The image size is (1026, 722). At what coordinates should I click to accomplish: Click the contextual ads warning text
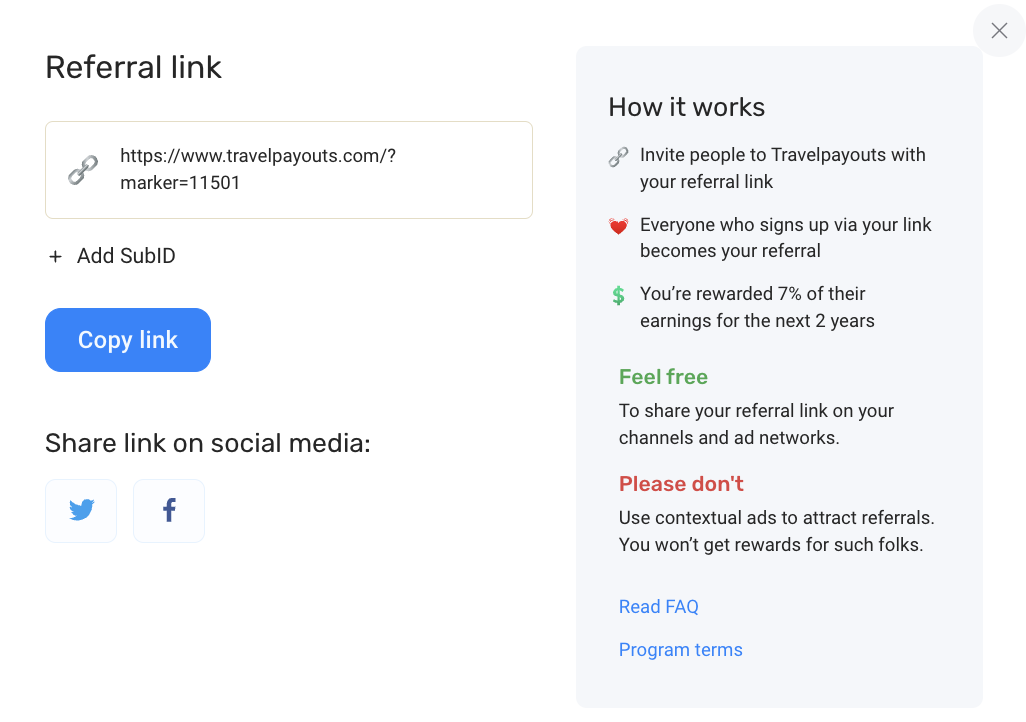777,531
